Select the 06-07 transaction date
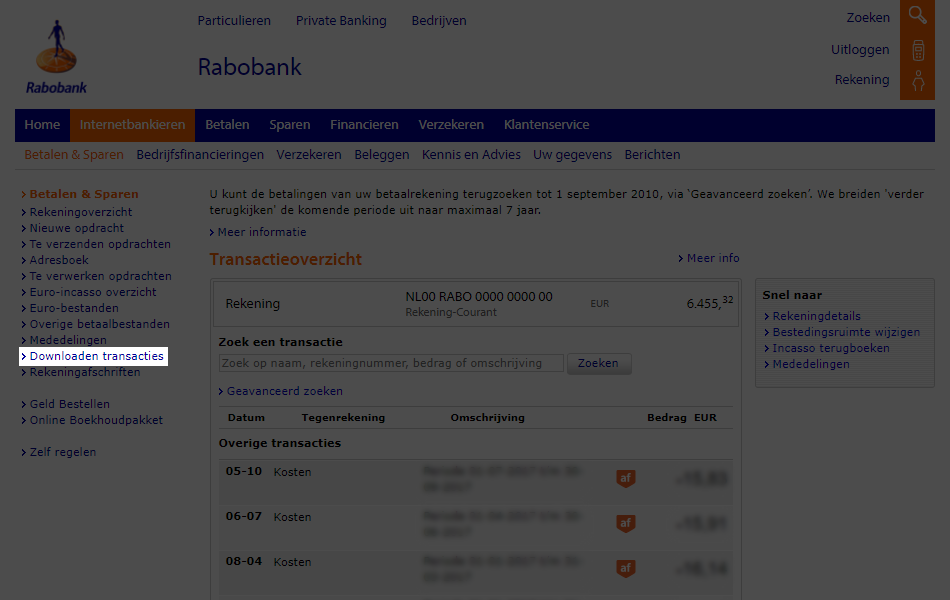Viewport: 950px width, 600px height. (244, 516)
